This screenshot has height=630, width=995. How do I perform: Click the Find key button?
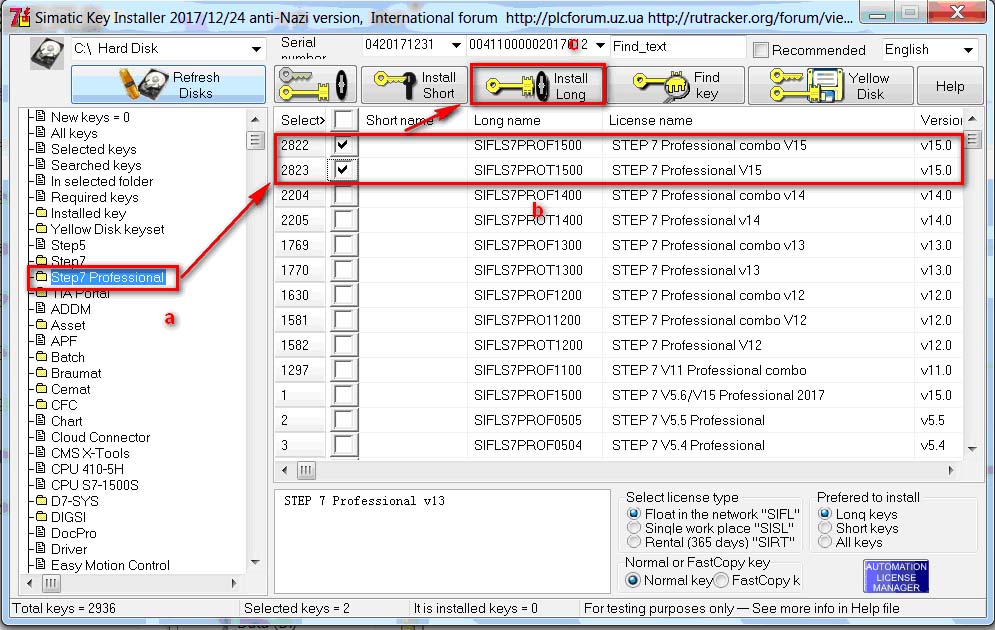pos(676,85)
